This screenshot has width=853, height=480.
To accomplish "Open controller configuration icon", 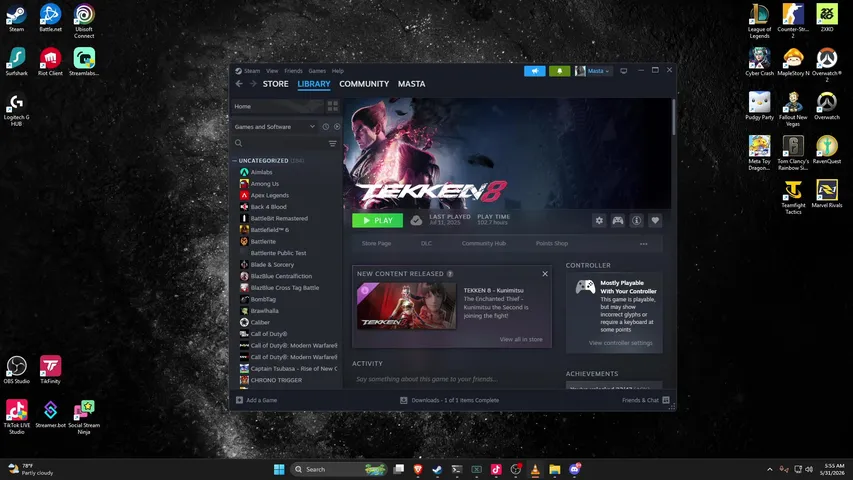I will [618, 220].
